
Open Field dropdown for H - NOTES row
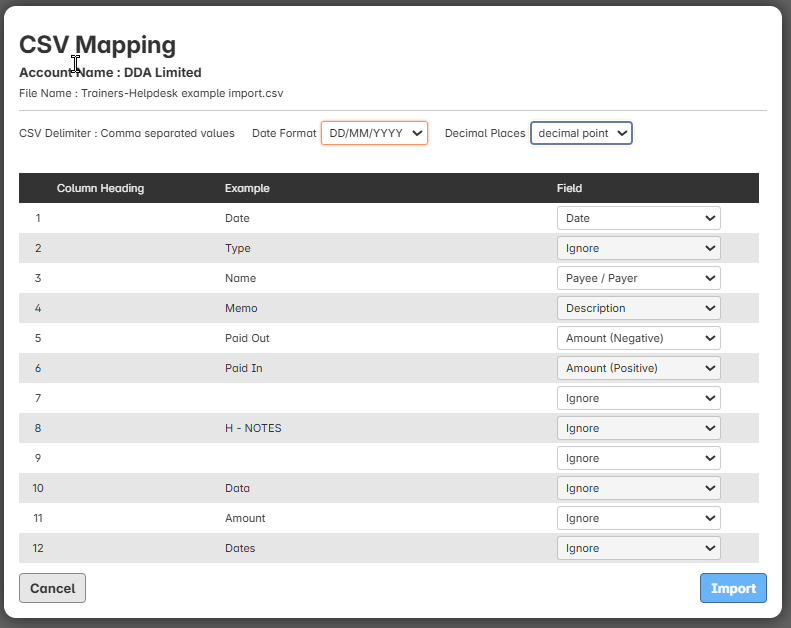pos(639,428)
